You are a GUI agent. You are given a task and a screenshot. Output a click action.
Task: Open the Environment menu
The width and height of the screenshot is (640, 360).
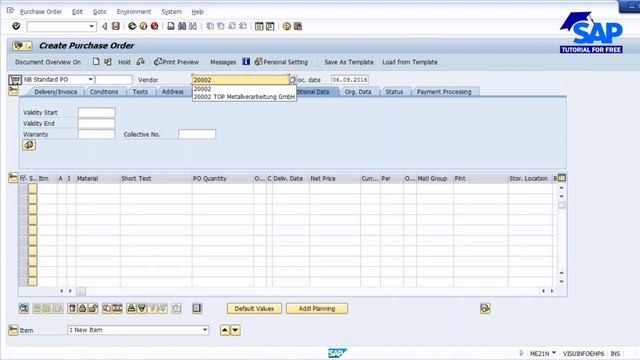click(134, 12)
